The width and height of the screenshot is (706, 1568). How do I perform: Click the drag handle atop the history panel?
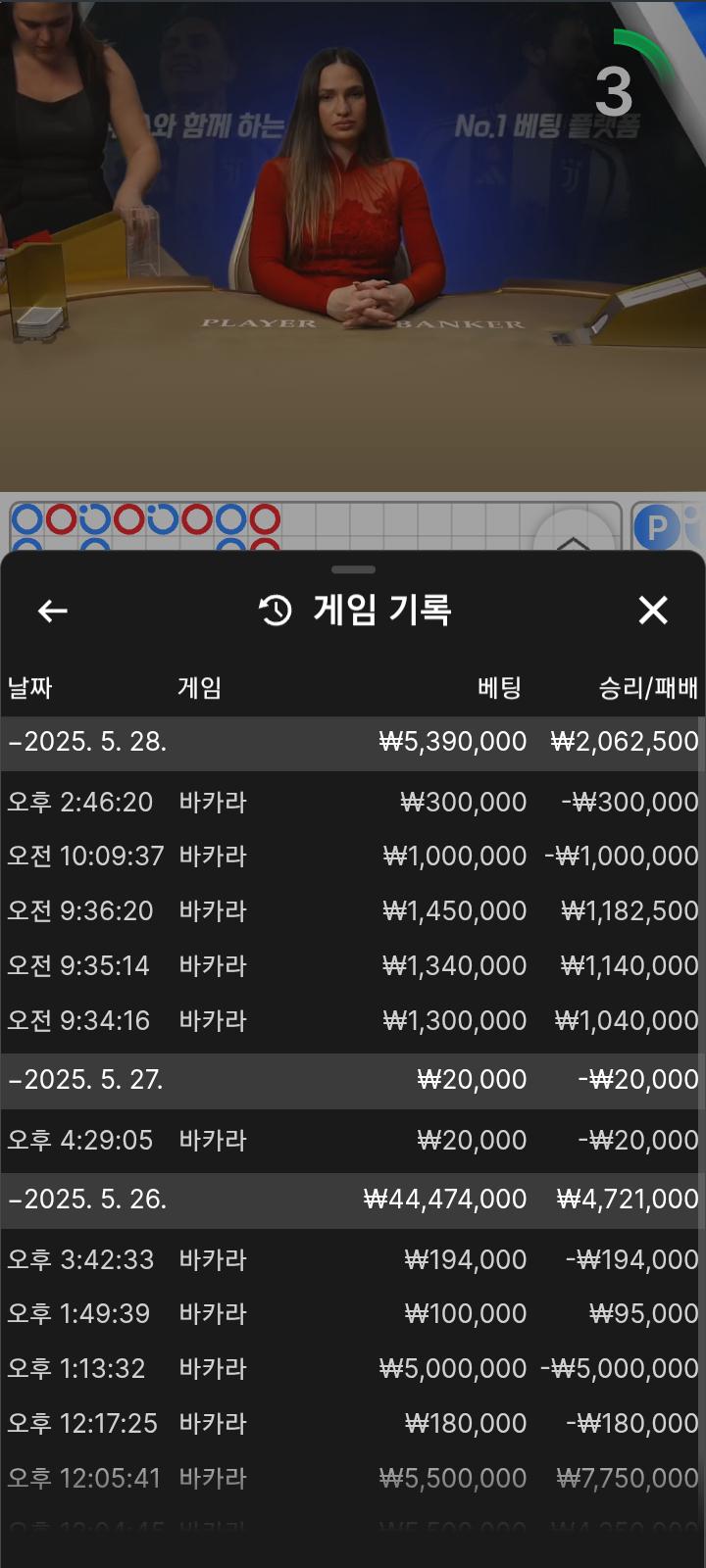(353, 569)
